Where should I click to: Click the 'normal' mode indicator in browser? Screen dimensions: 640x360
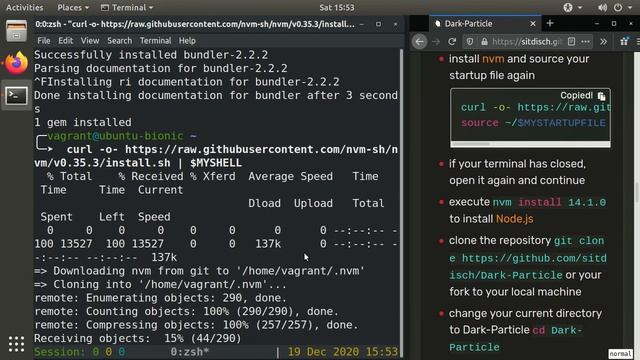pyautogui.click(x=620, y=354)
